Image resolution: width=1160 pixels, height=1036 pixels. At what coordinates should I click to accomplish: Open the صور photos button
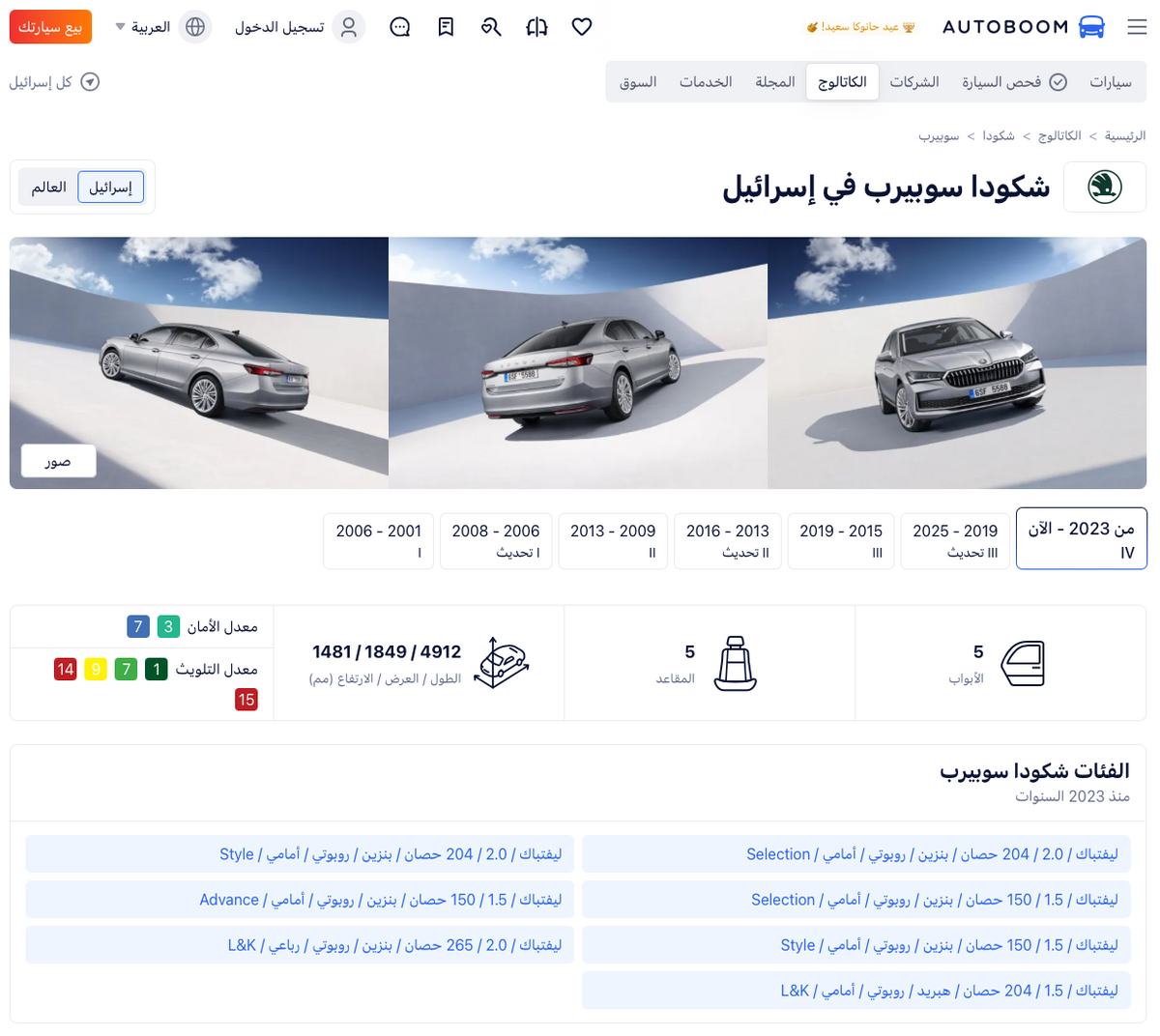click(58, 461)
